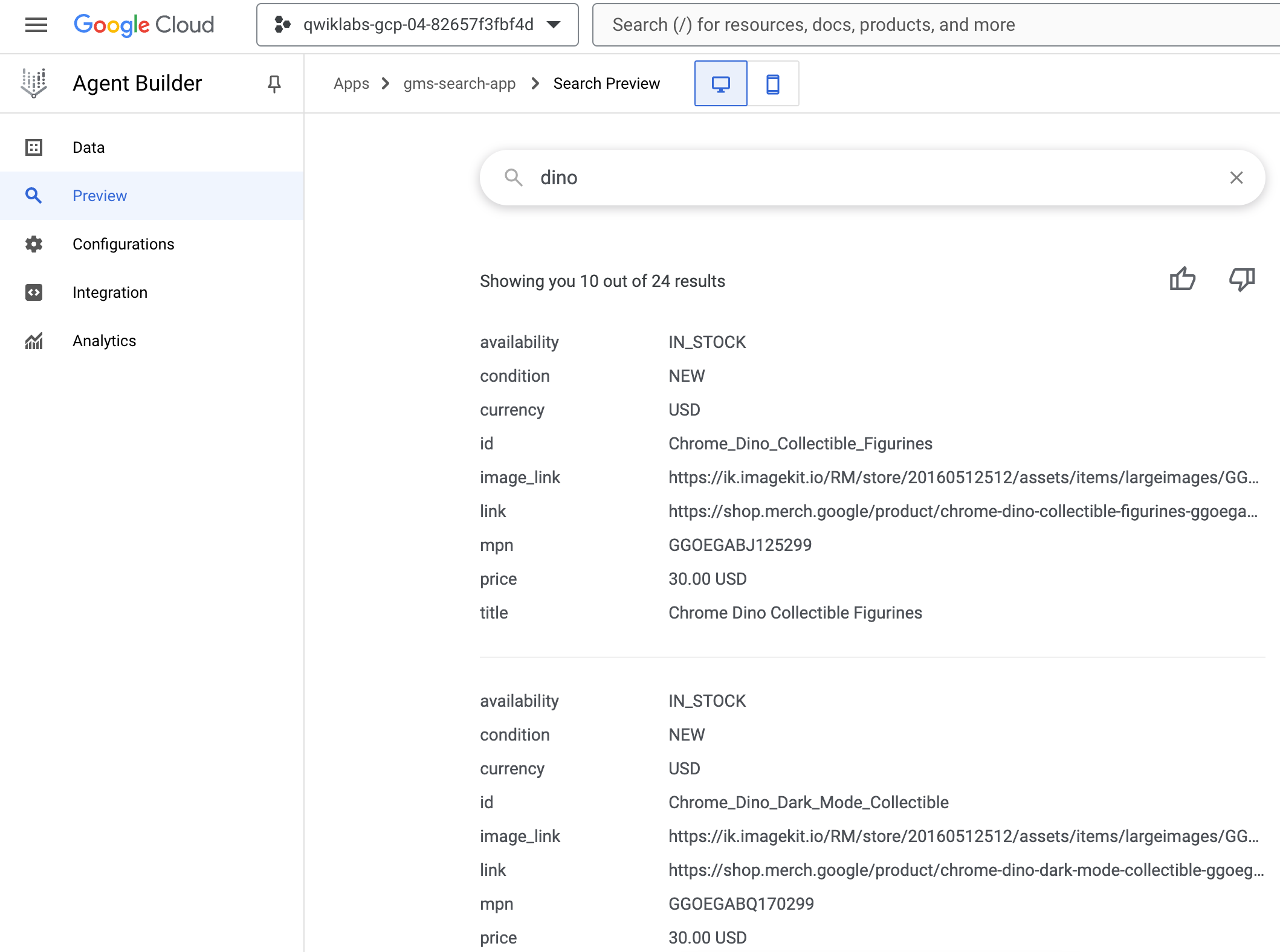Open first result's imagekit image_link URL

(x=964, y=477)
